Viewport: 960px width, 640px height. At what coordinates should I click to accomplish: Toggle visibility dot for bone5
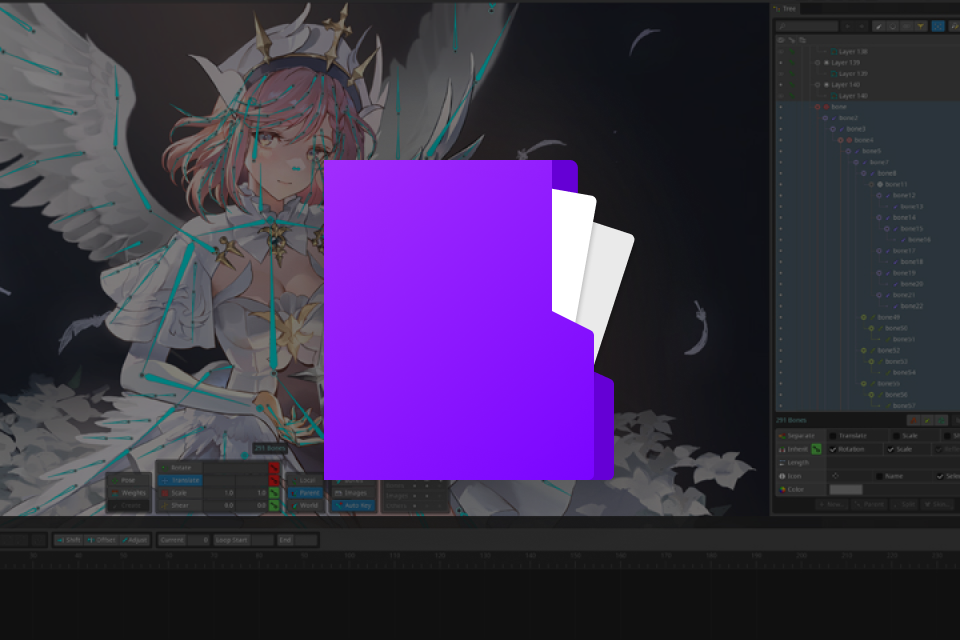pyautogui.click(x=781, y=151)
